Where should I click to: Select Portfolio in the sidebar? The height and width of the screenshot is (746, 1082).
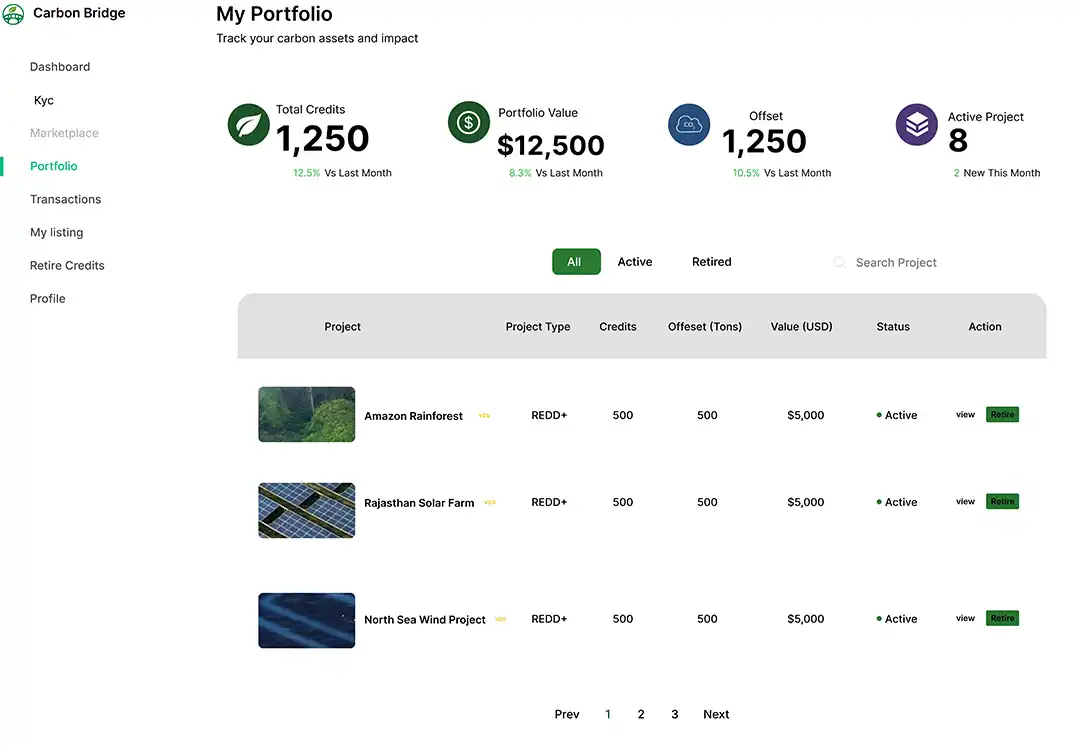(54, 166)
